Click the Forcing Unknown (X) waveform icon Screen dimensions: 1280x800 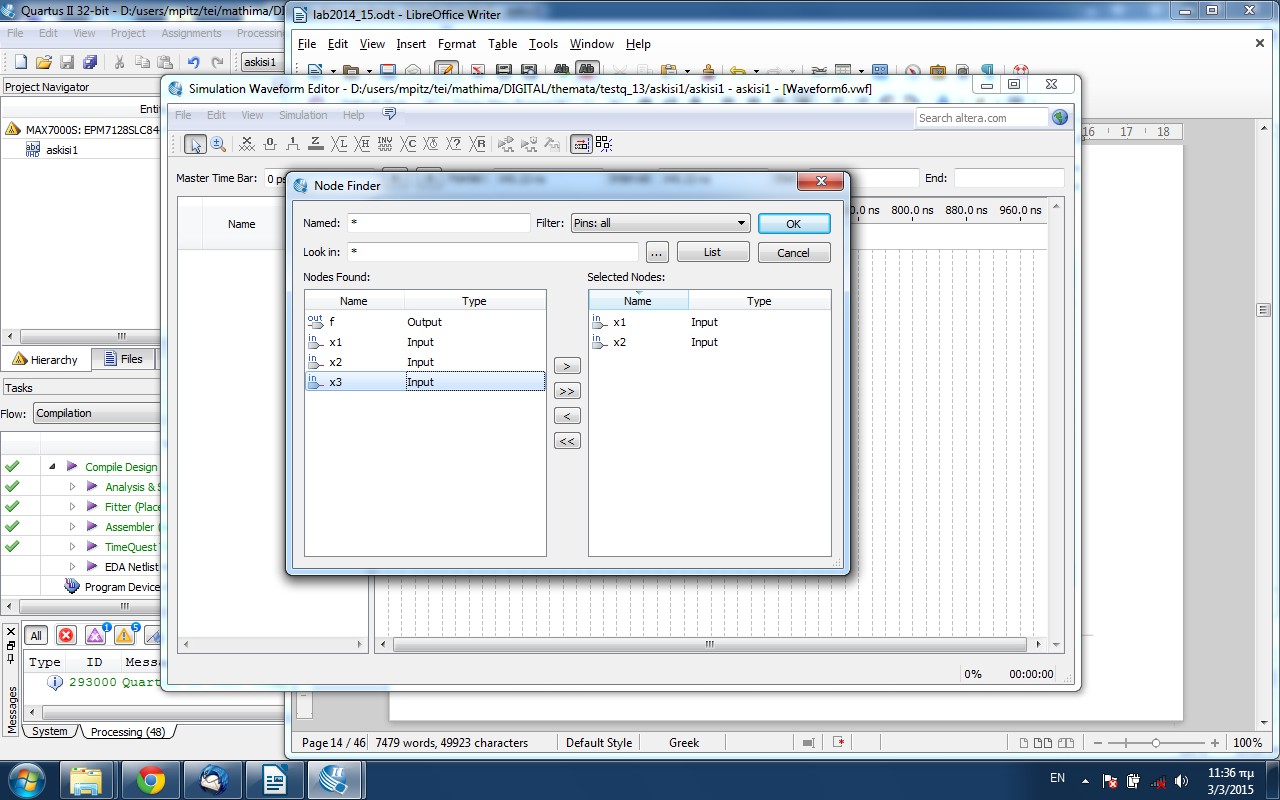tap(247, 144)
